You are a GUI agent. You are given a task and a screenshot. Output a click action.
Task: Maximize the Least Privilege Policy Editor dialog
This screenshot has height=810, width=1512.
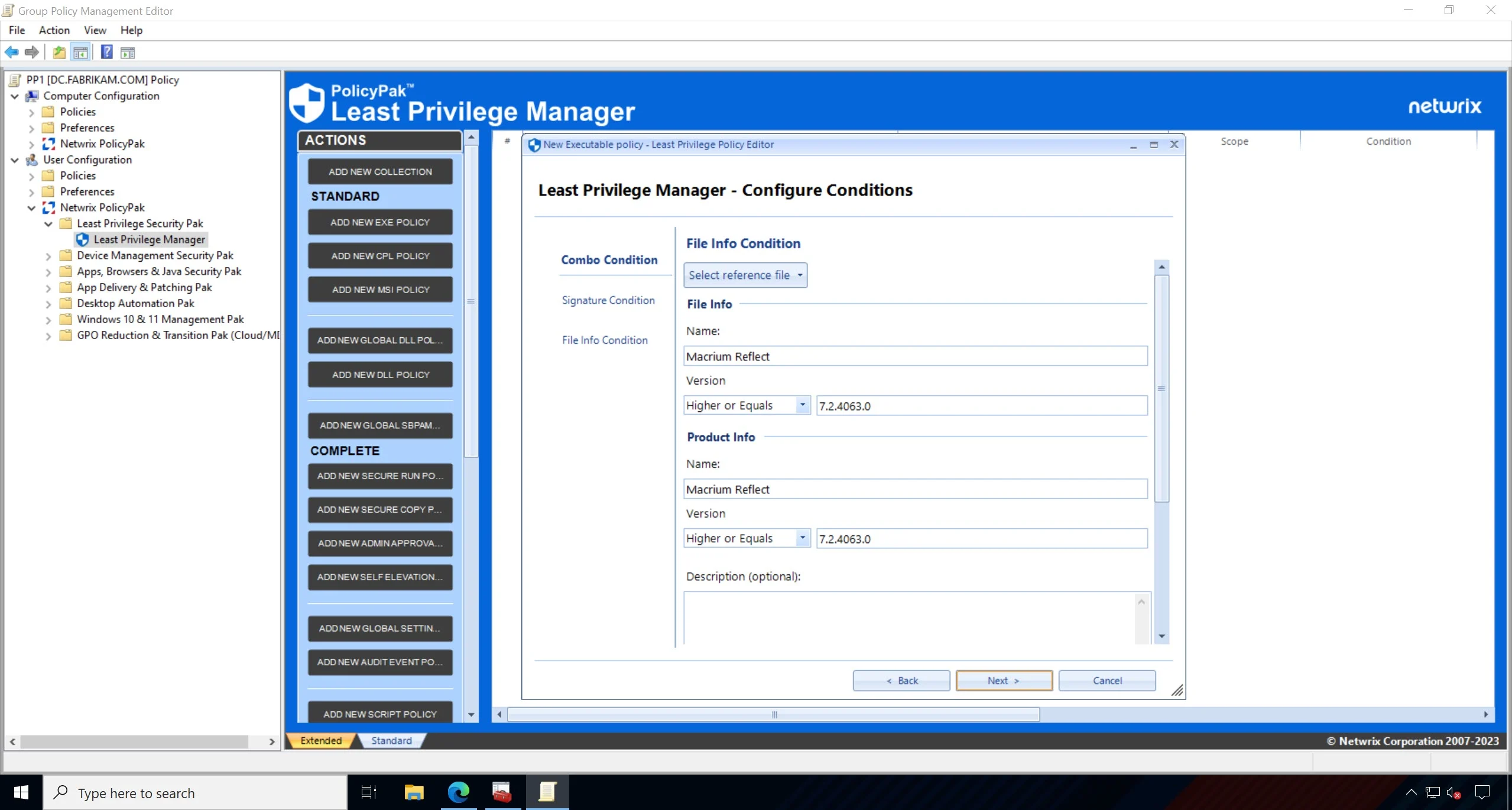point(1153,145)
